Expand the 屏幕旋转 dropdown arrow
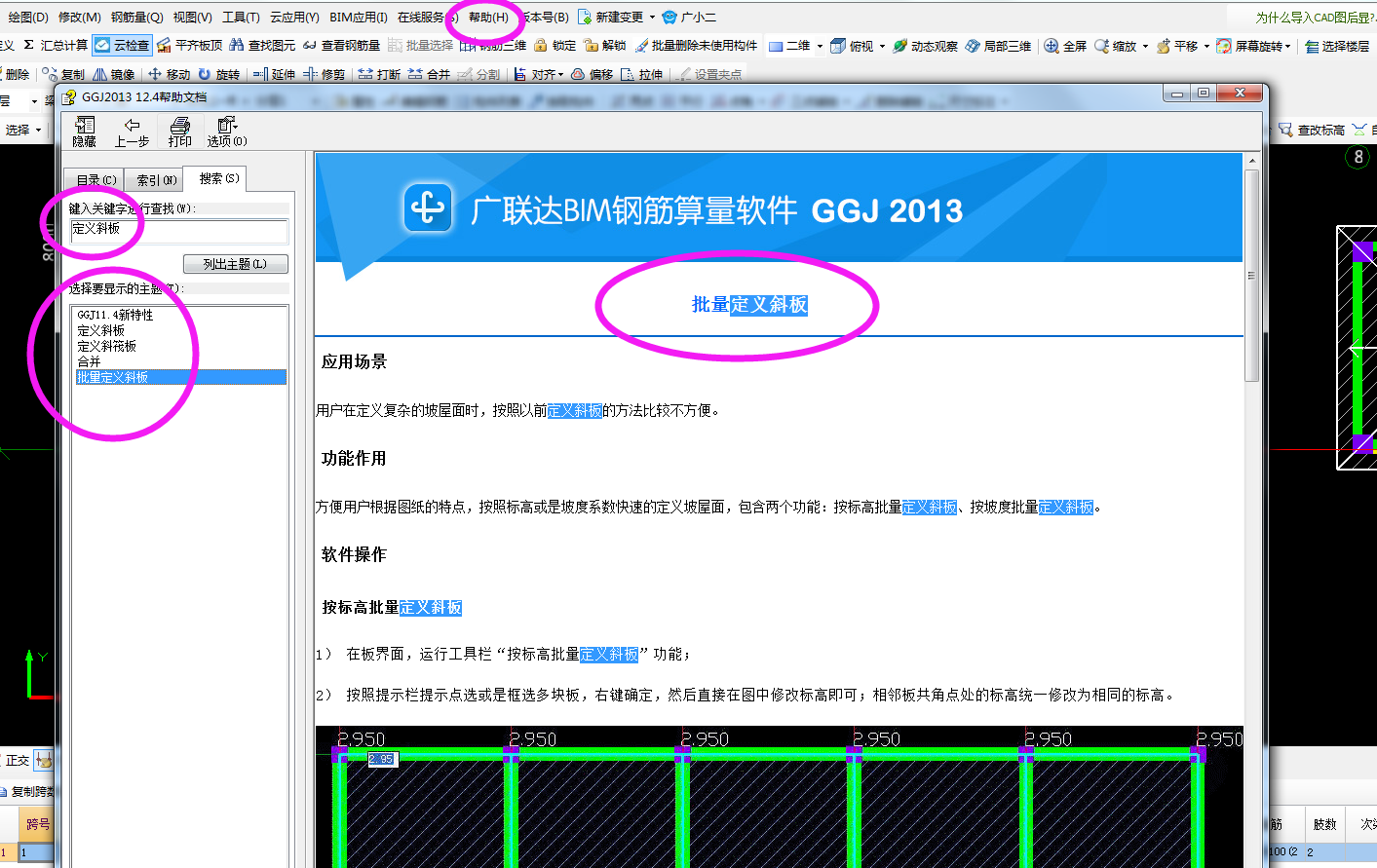The width and height of the screenshot is (1377, 868). click(1288, 46)
